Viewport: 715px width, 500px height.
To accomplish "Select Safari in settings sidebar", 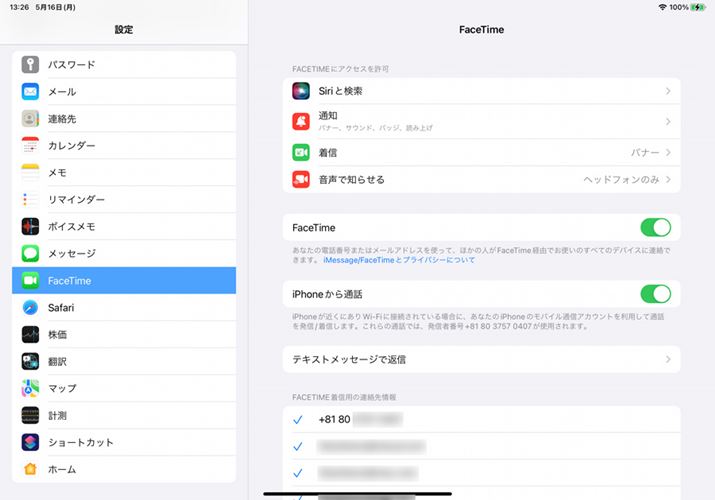I will tap(124, 307).
